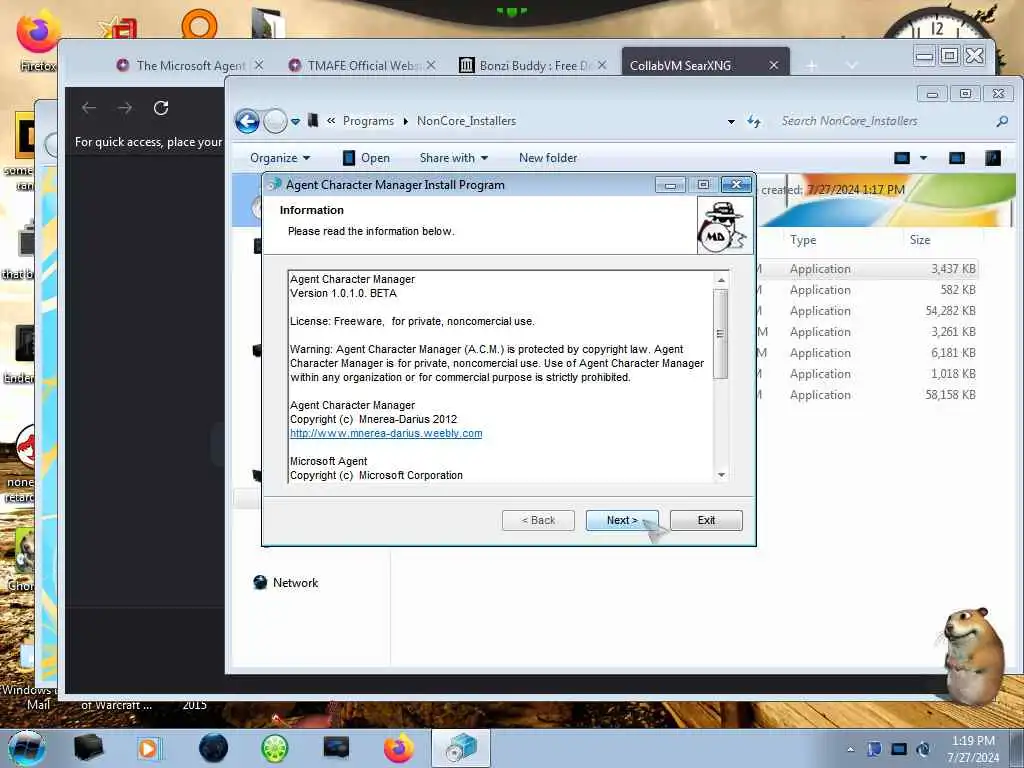
Task: Click the browser forward arrow
Action: pyautogui.click(x=125, y=108)
